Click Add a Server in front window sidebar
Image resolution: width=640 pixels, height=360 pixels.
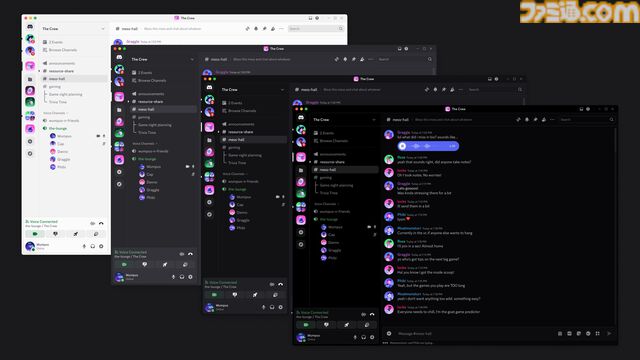coord(301,232)
